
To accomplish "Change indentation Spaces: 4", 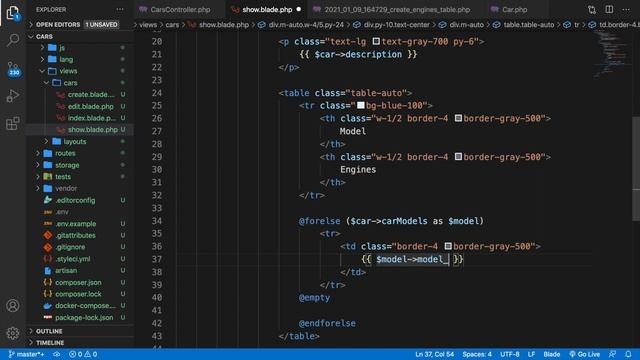I will click(477, 354).
